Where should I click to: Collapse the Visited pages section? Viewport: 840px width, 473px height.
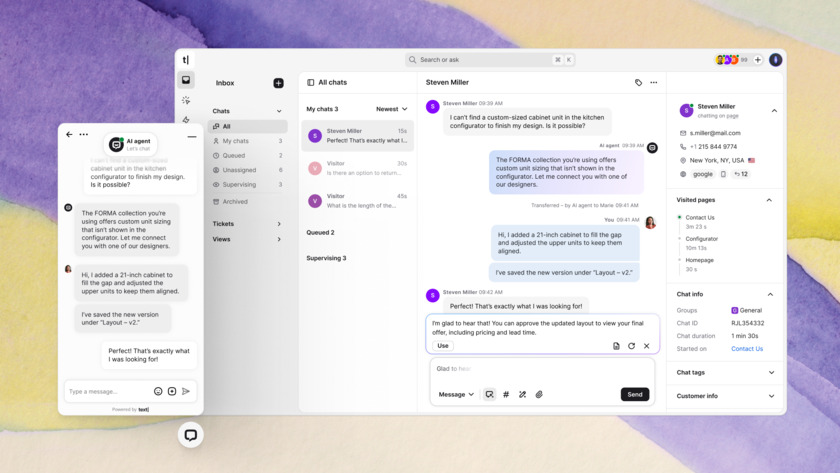(769, 200)
